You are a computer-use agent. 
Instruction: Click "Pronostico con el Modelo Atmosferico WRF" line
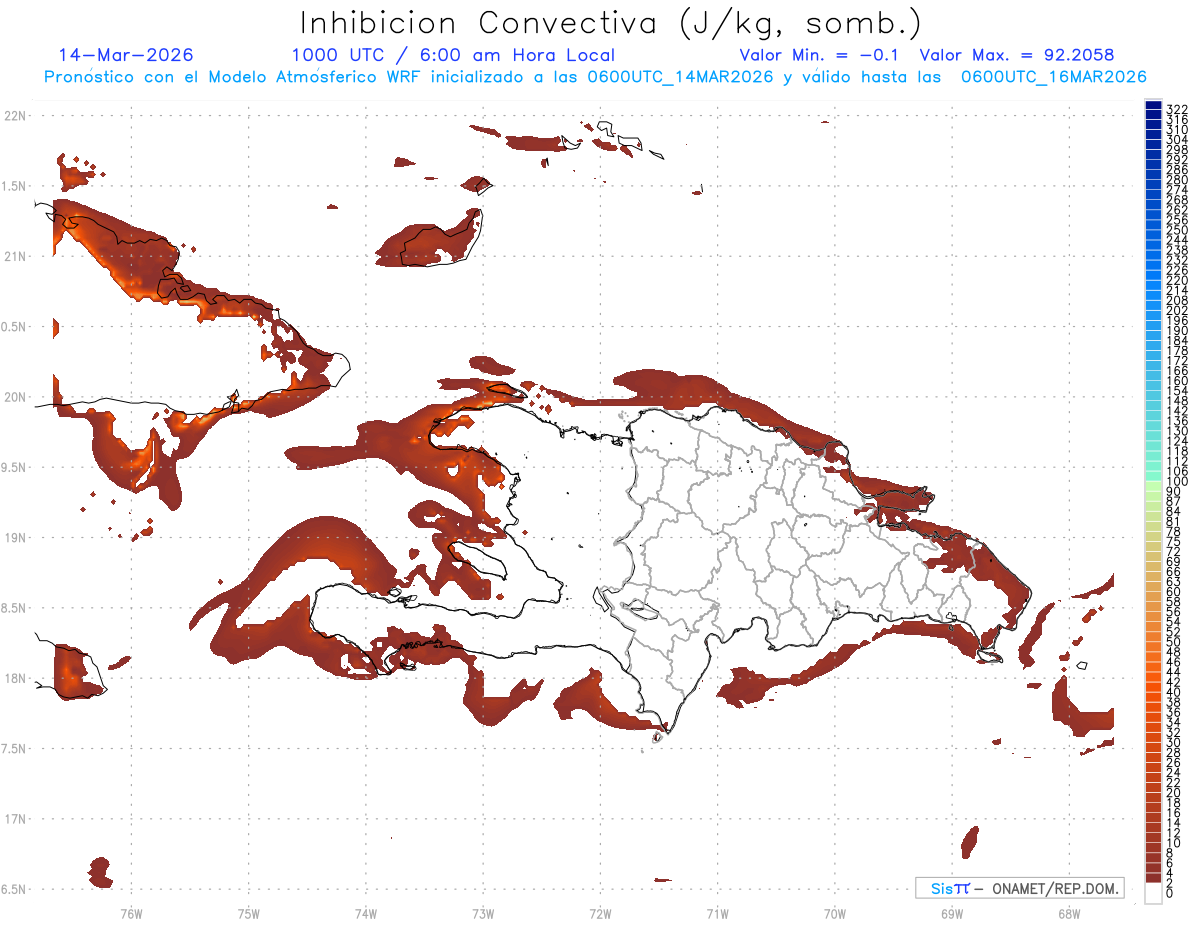(595, 77)
